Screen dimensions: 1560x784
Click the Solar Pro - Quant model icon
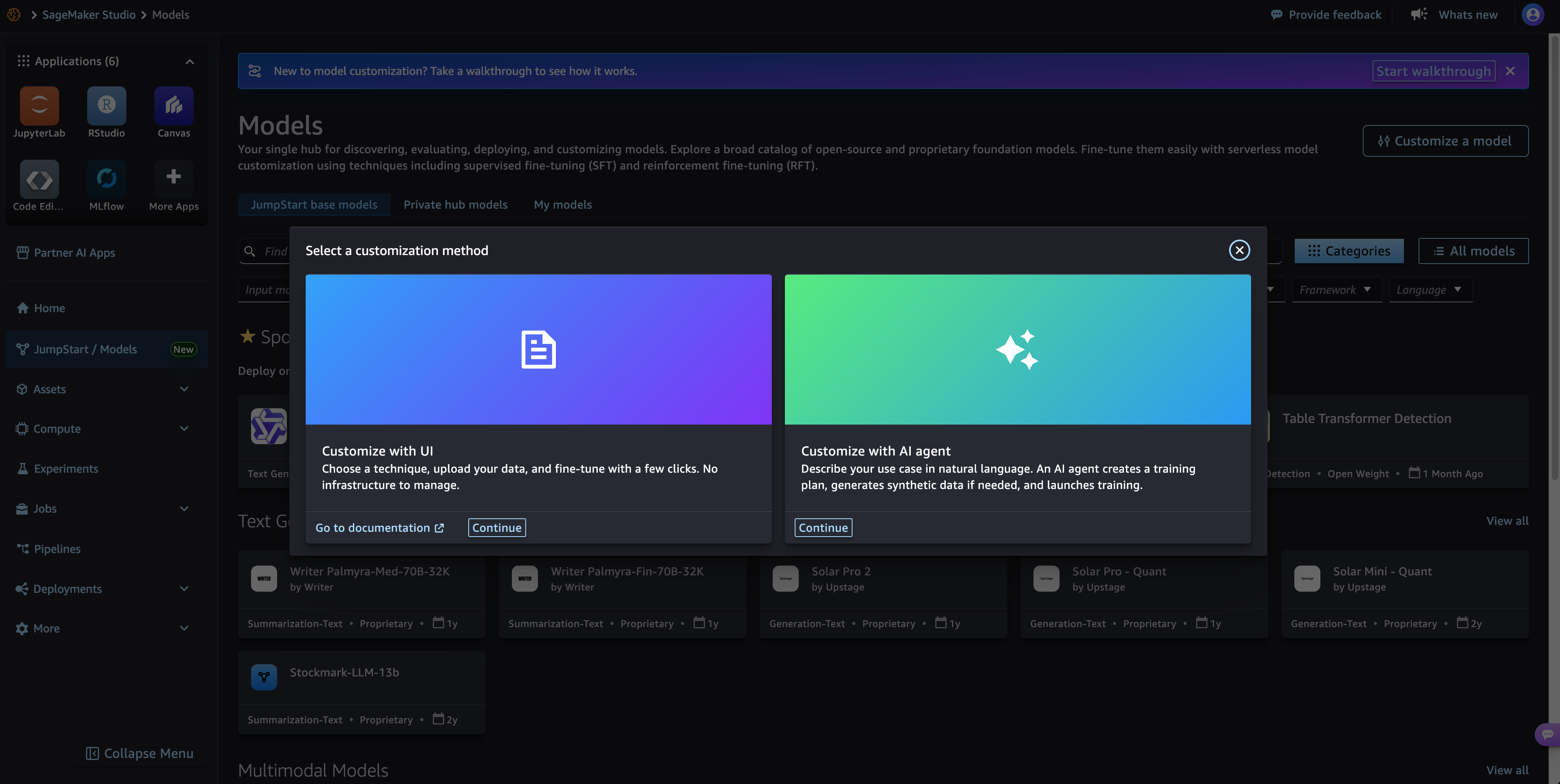[1047, 578]
